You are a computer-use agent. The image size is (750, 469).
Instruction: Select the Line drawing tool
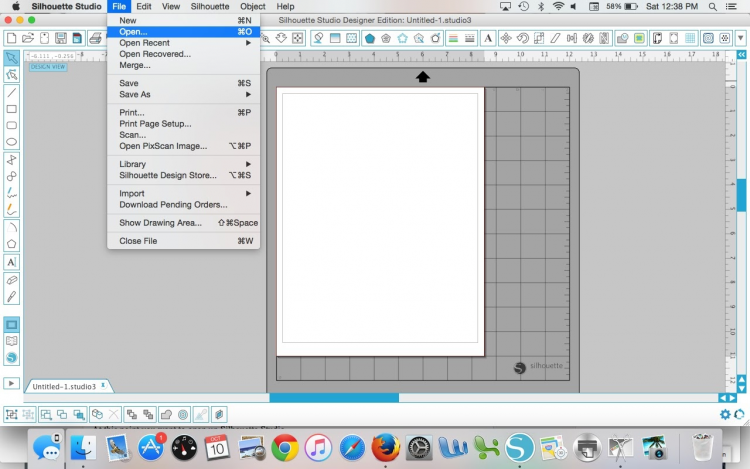[x=12, y=92]
